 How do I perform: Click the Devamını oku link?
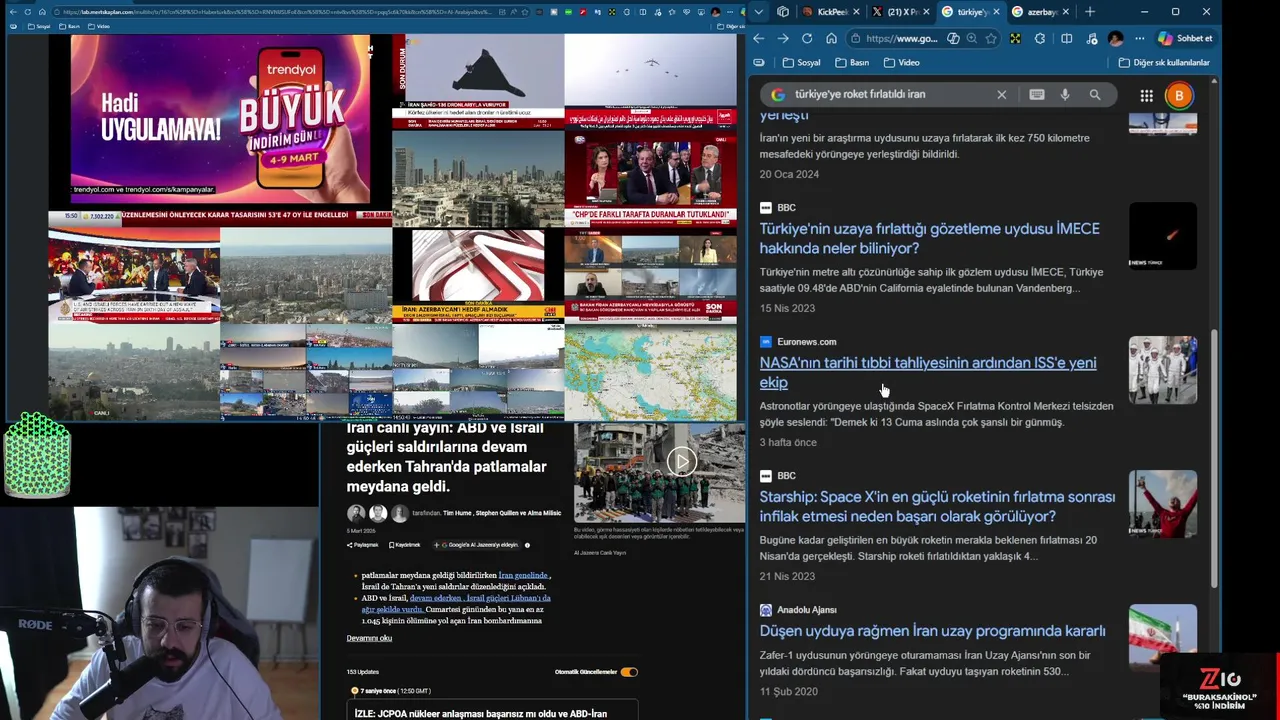coord(369,638)
